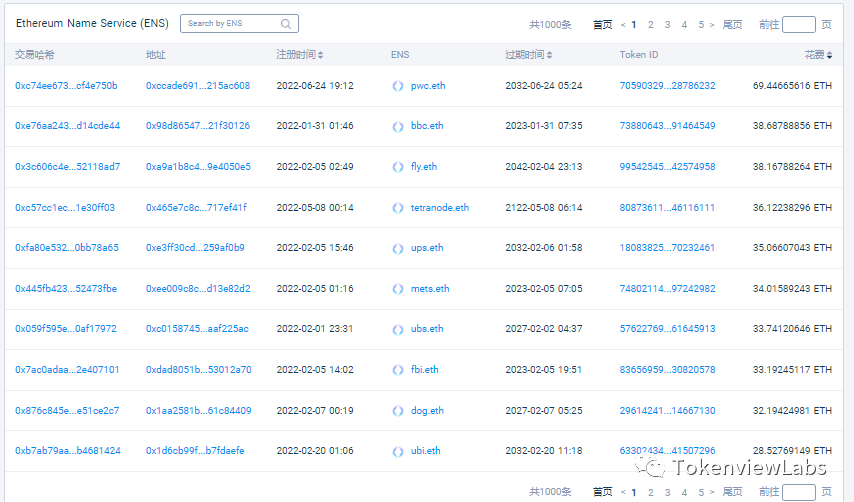Viewport: 854px width, 502px height.
Task: Sort by cost column arrows
Action: tap(829, 54)
